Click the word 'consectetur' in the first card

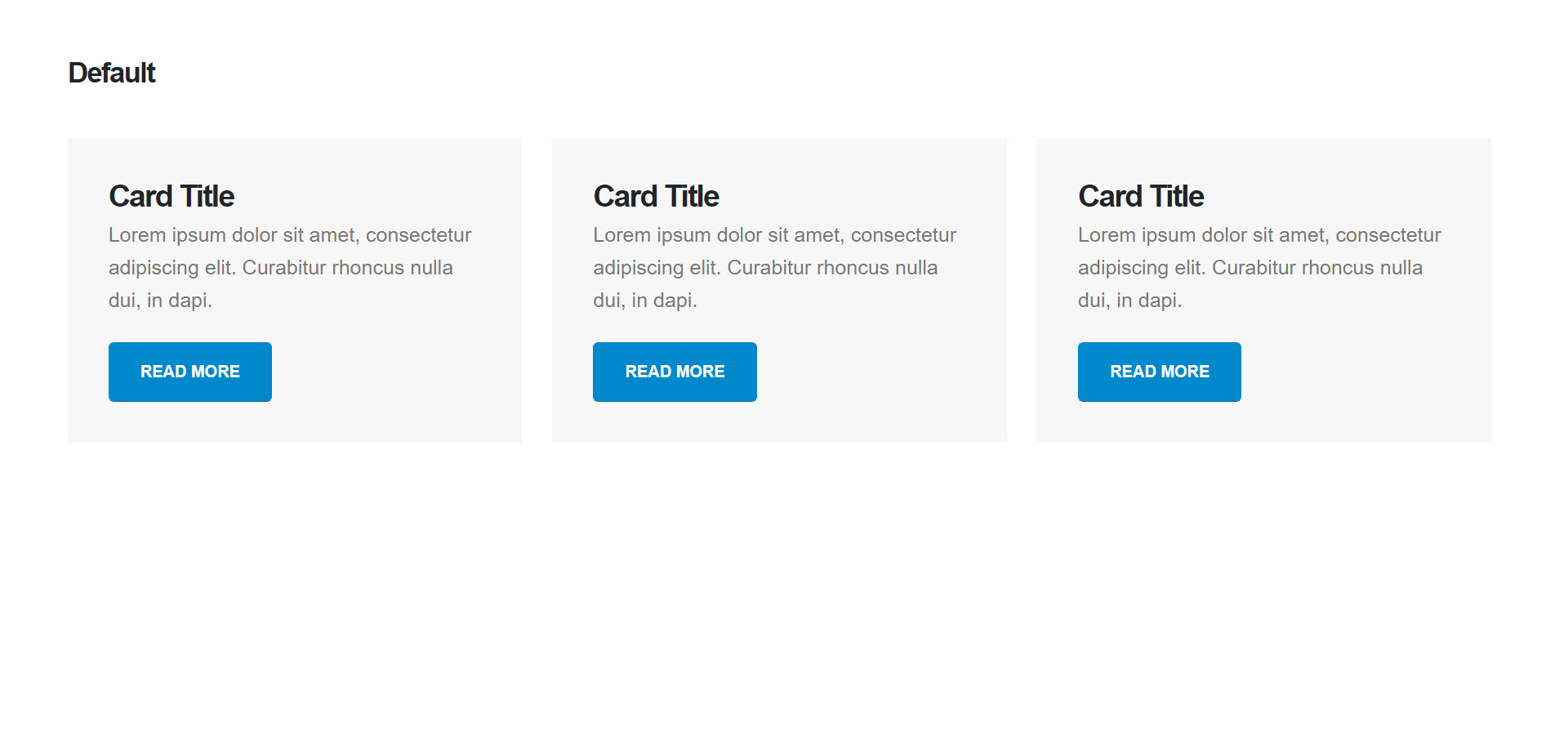(419, 235)
